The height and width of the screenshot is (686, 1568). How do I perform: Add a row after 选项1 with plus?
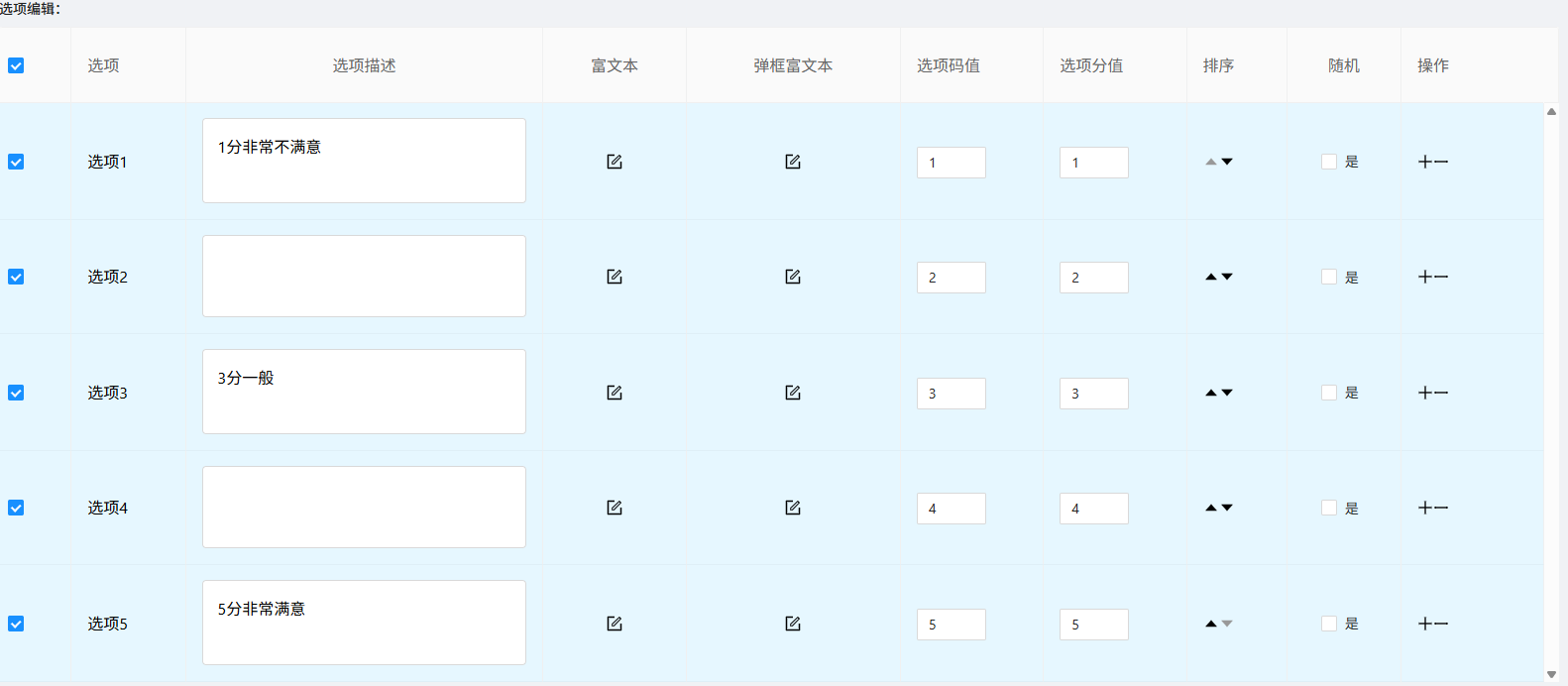pos(1425,162)
